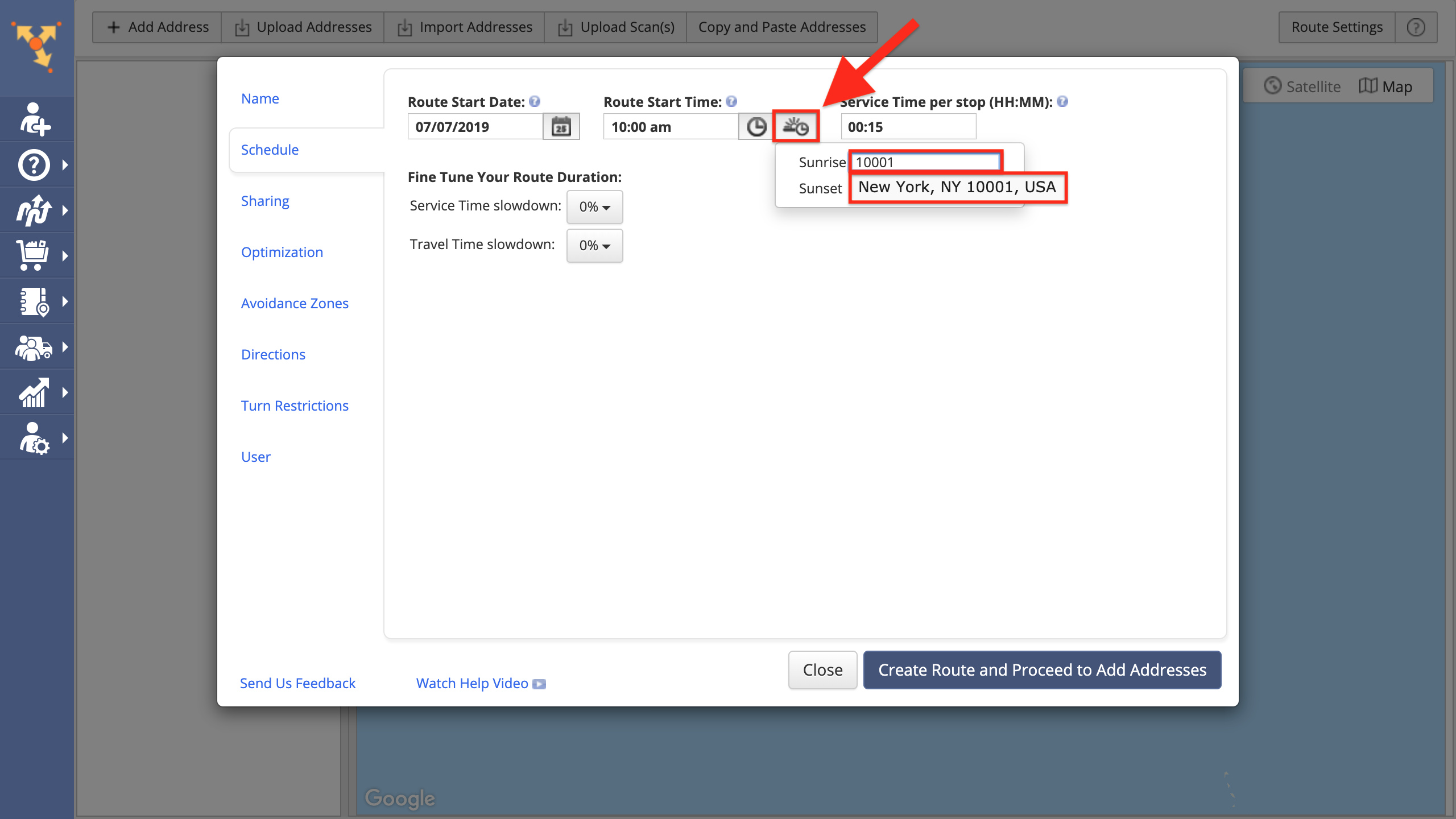Screen dimensions: 1456x819
Task: Click the route optimization icon in sidebar
Action: pyautogui.click(x=36, y=211)
